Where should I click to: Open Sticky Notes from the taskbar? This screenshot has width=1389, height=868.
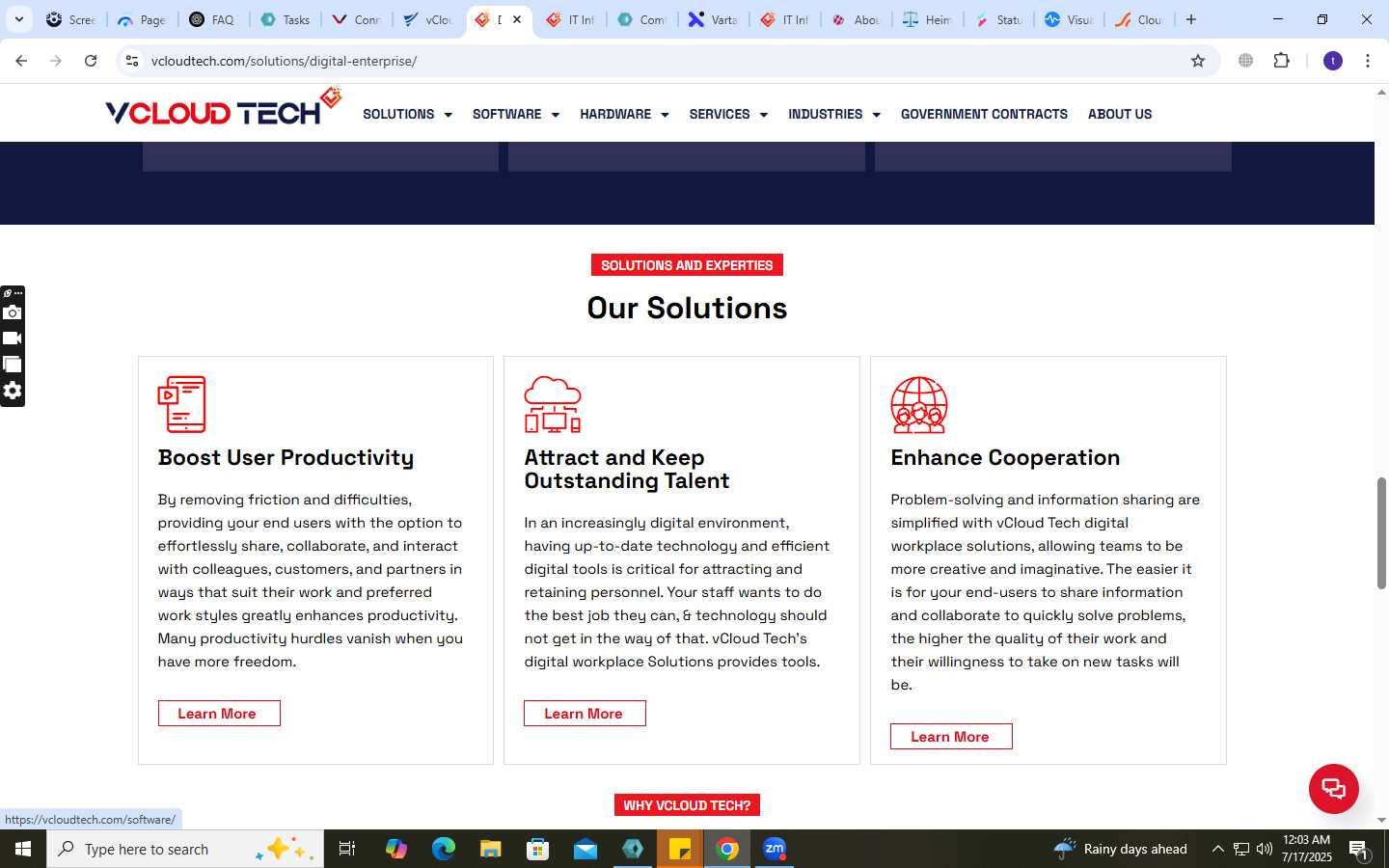point(680,849)
